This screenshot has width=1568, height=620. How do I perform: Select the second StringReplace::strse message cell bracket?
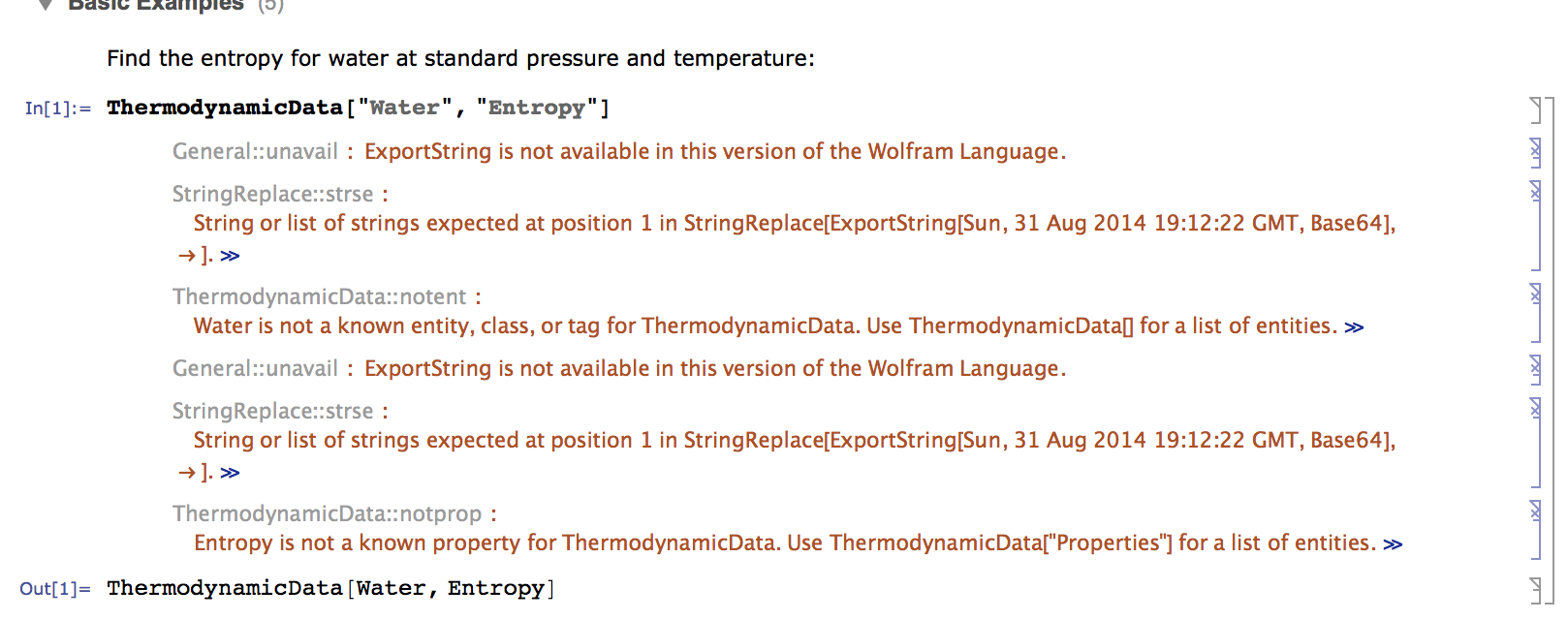pos(1535,442)
